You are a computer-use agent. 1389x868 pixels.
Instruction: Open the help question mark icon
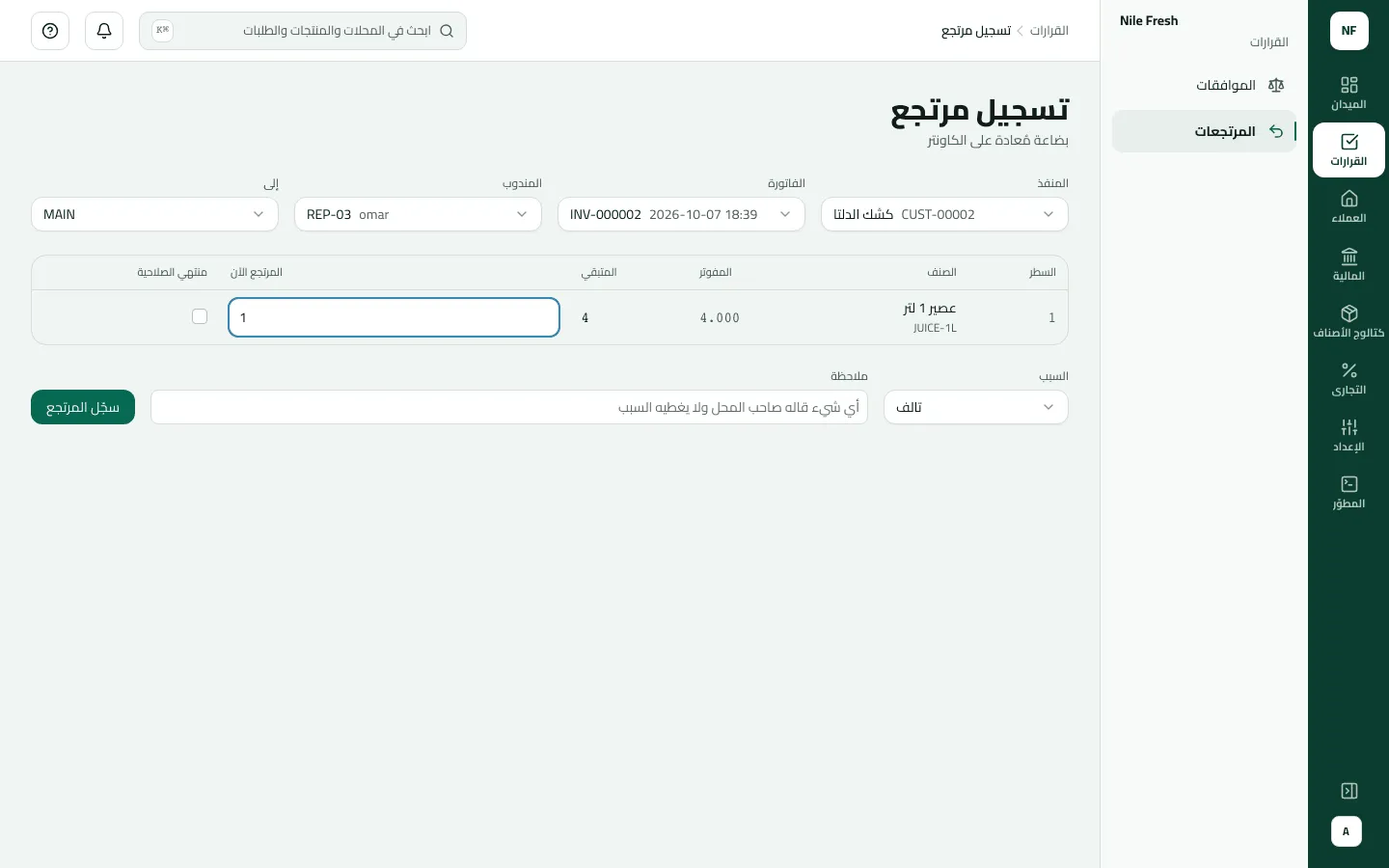(50, 31)
